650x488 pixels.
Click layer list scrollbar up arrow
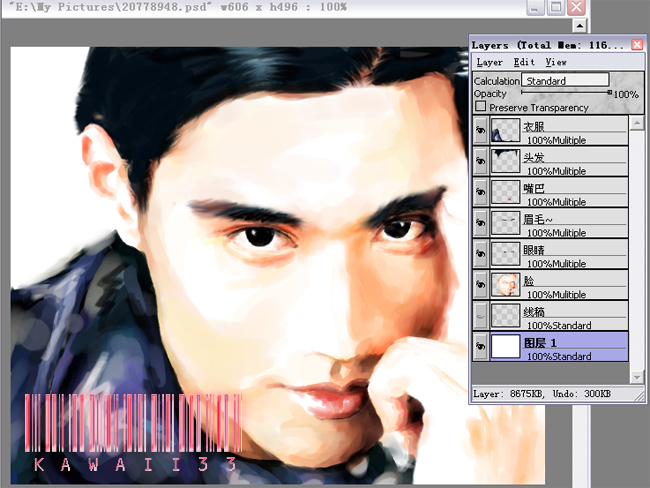(636, 123)
